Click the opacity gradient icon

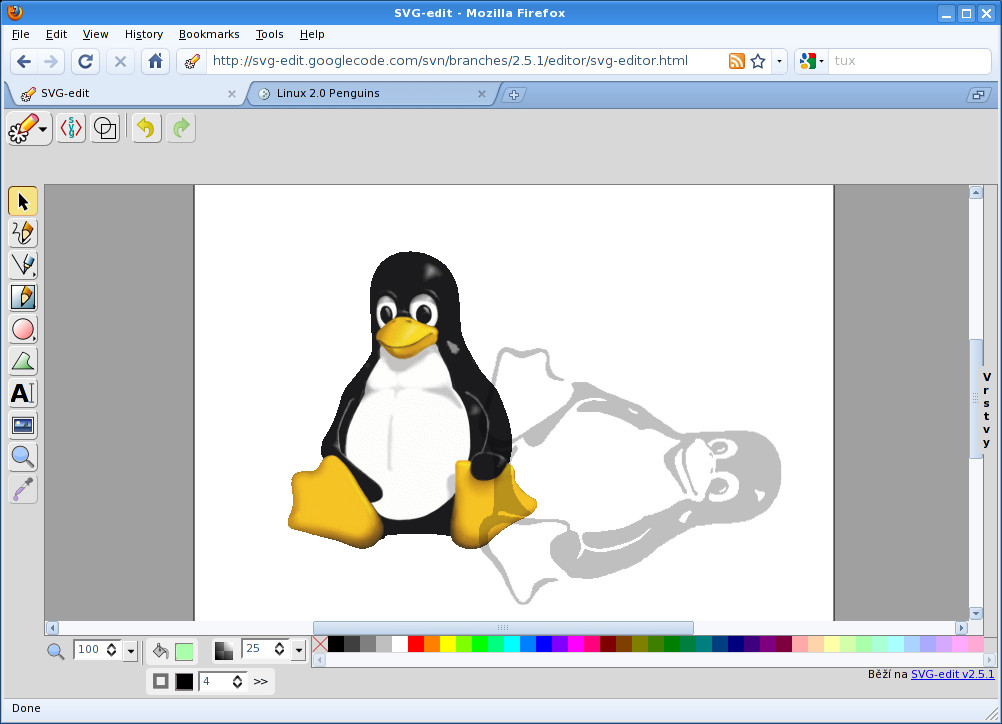(x=224, y=651)
